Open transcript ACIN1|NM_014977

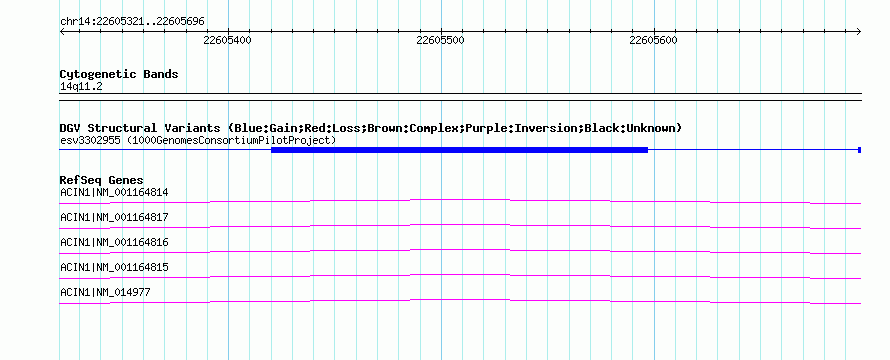pos(105,292)
